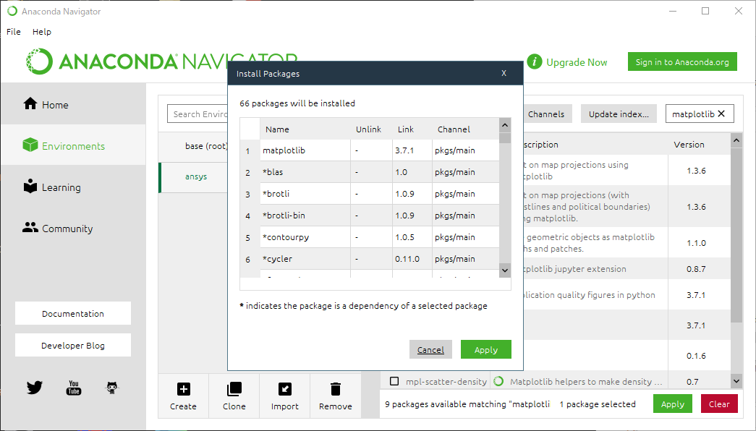Viewport: 756px width, 431px height.
Task: Open the File menu
Action: pyautogui.click(x=14, y=32)
